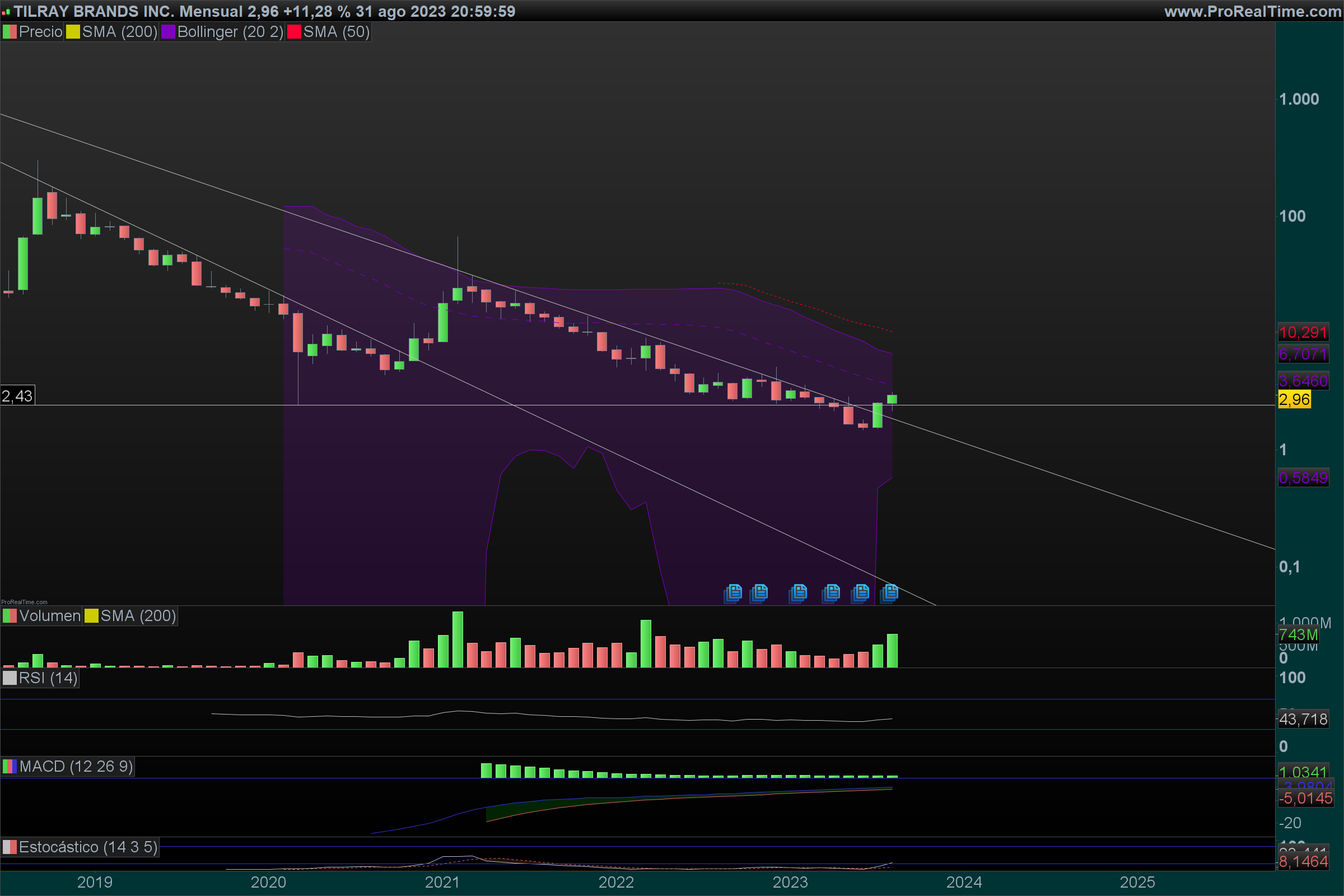The width and height of the screenshot is (1344, 896).
Task: Click the yellow SMA (200) price color swatch
Action: click(x=73, y=32)
